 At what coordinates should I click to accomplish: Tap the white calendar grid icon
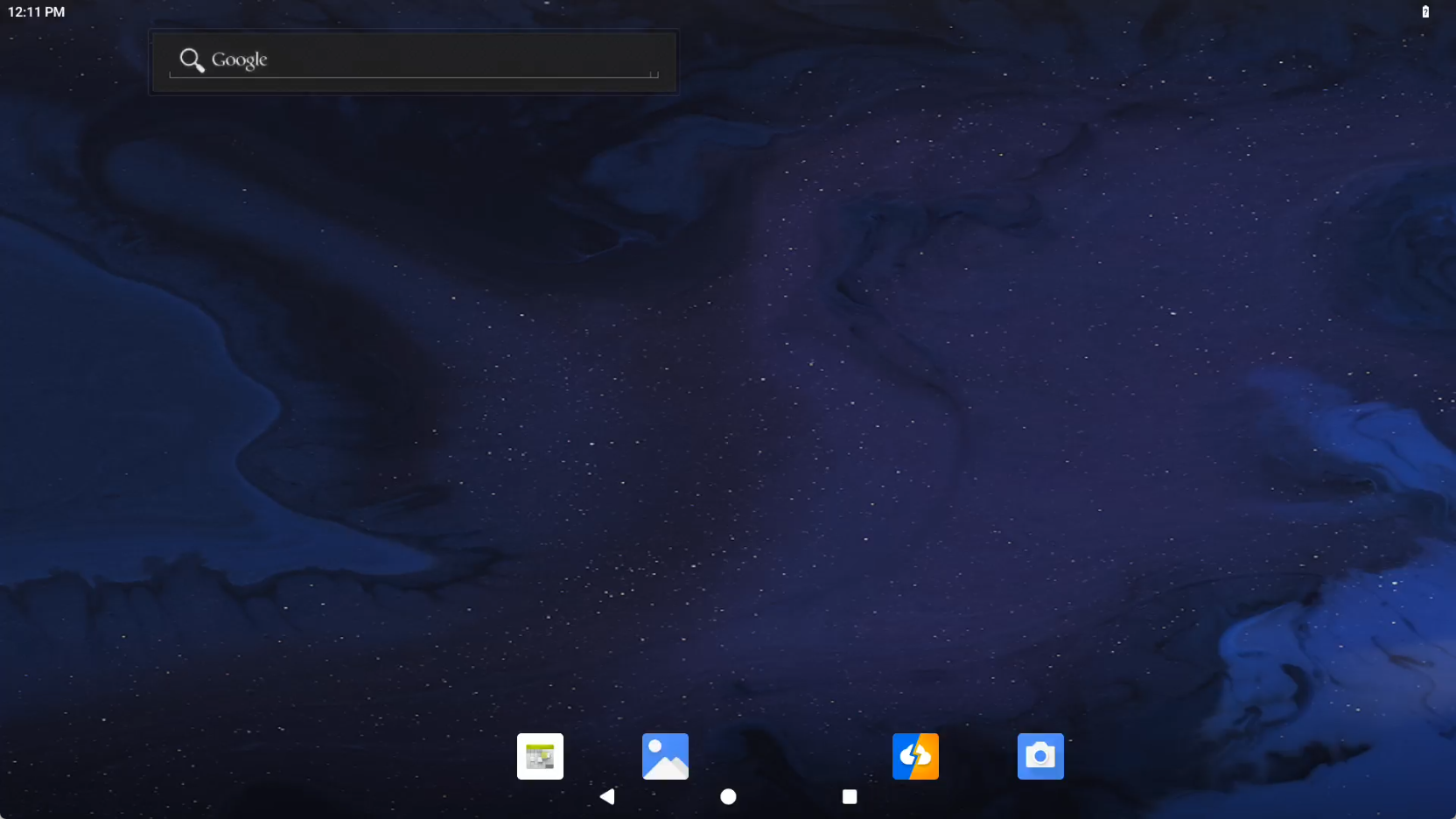pyautogui.click(x=540, y=756)
